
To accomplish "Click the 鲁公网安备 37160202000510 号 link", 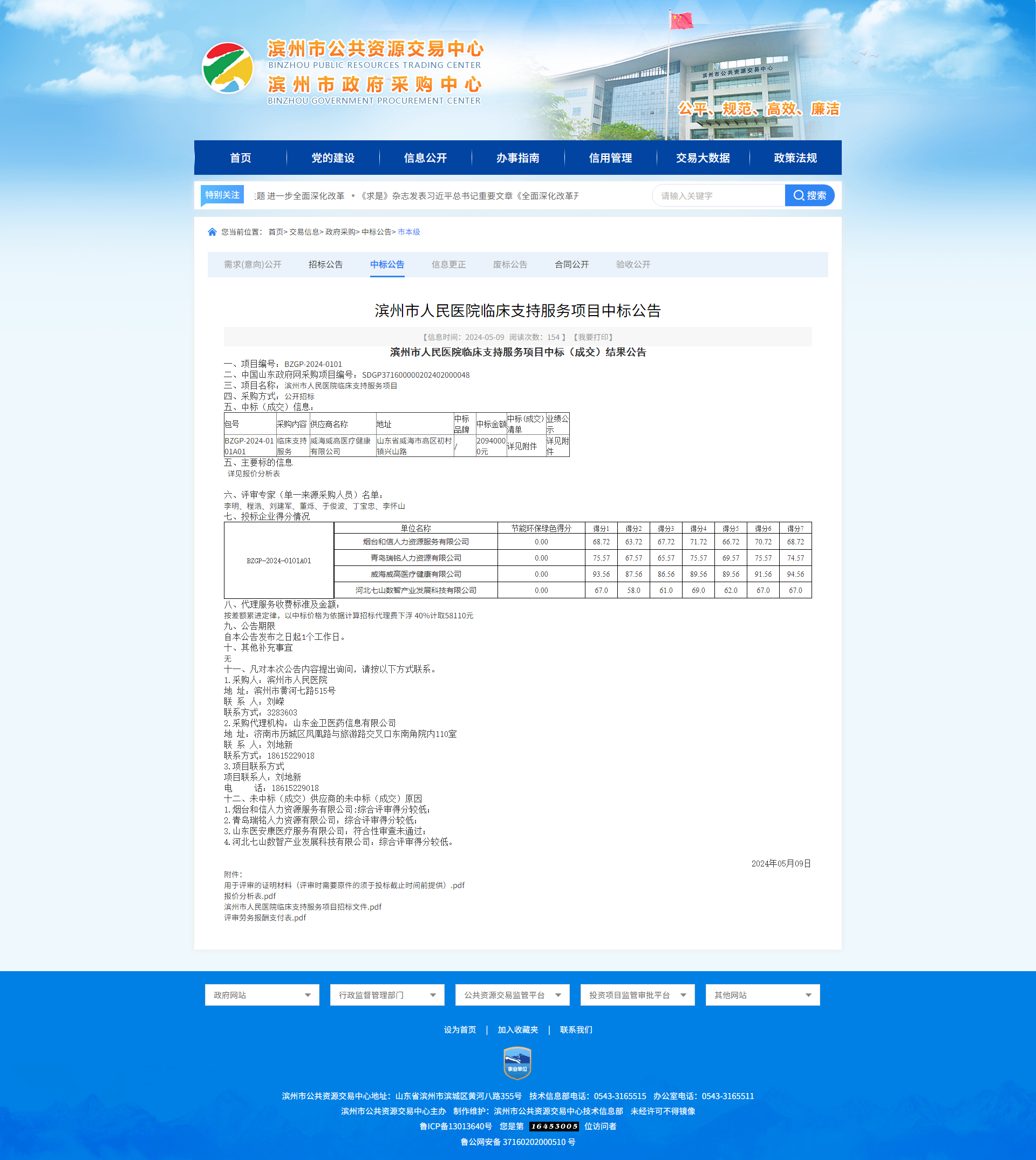I will point(518,1142).
